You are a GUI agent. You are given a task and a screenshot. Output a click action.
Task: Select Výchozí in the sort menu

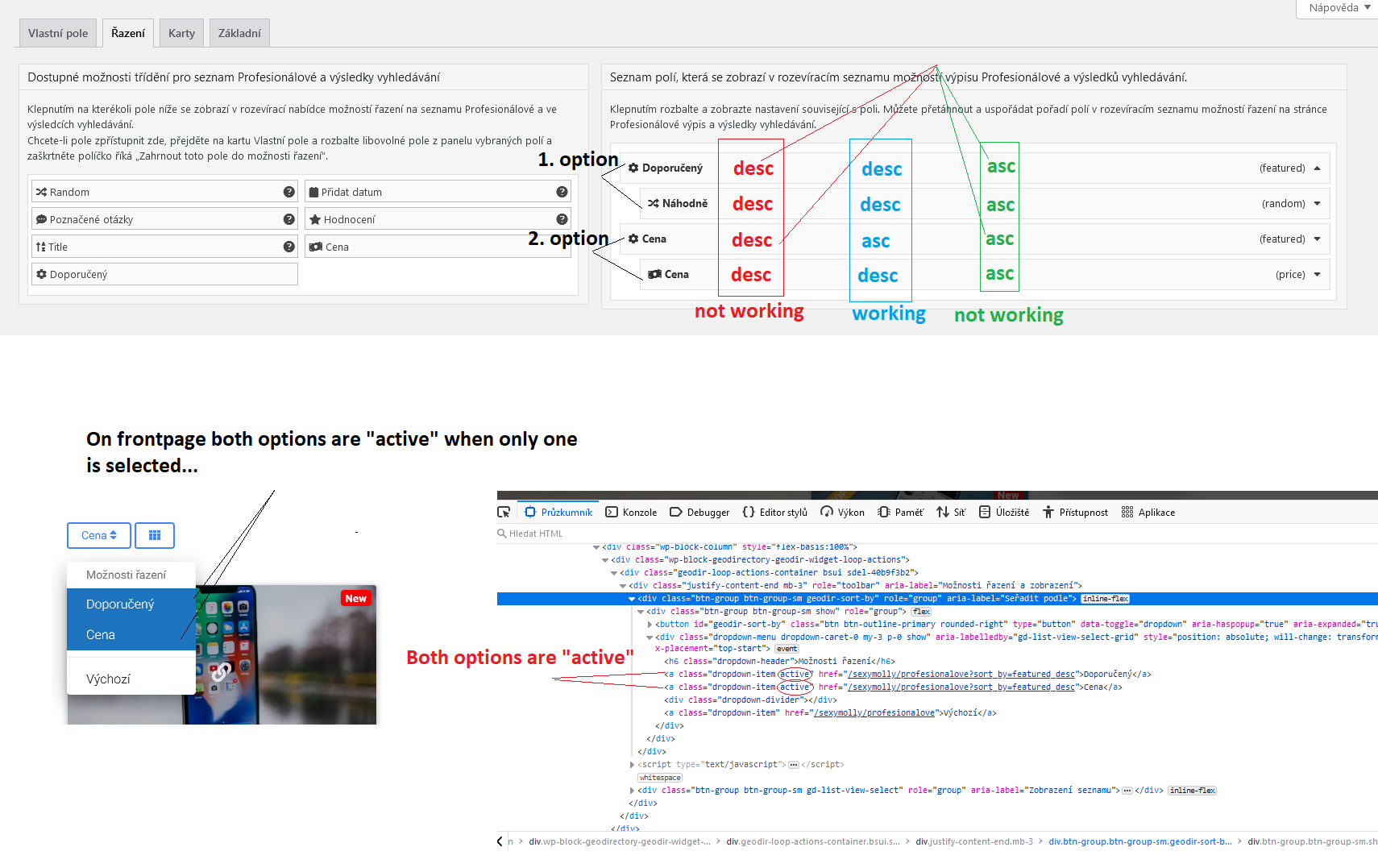[131, 679]
